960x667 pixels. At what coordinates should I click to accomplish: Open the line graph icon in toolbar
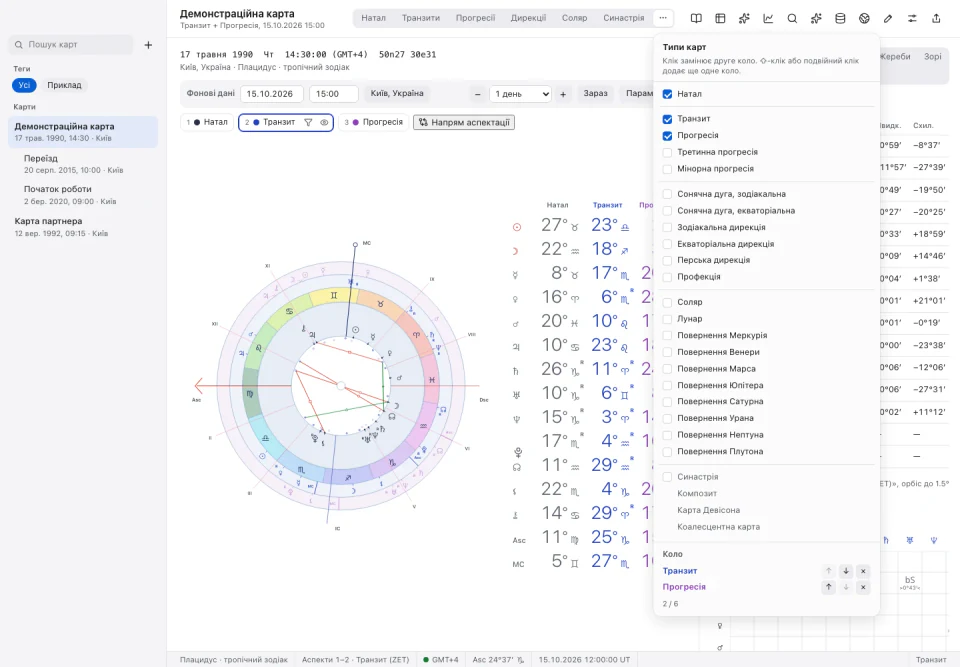click(x=768, y=18)
